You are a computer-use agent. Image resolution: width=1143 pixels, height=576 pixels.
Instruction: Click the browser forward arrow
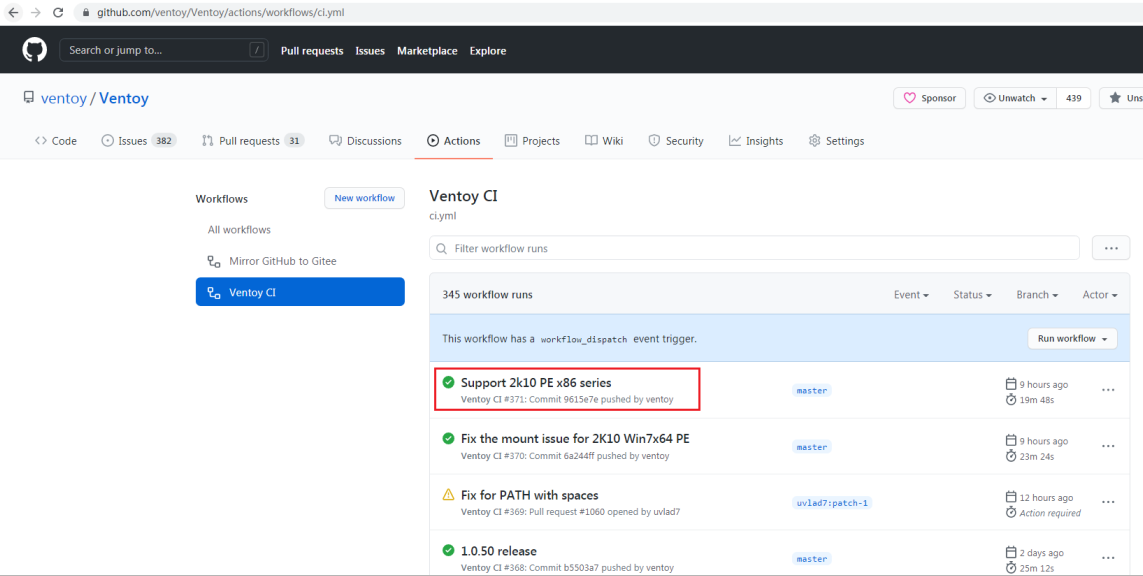pos(36,12)
